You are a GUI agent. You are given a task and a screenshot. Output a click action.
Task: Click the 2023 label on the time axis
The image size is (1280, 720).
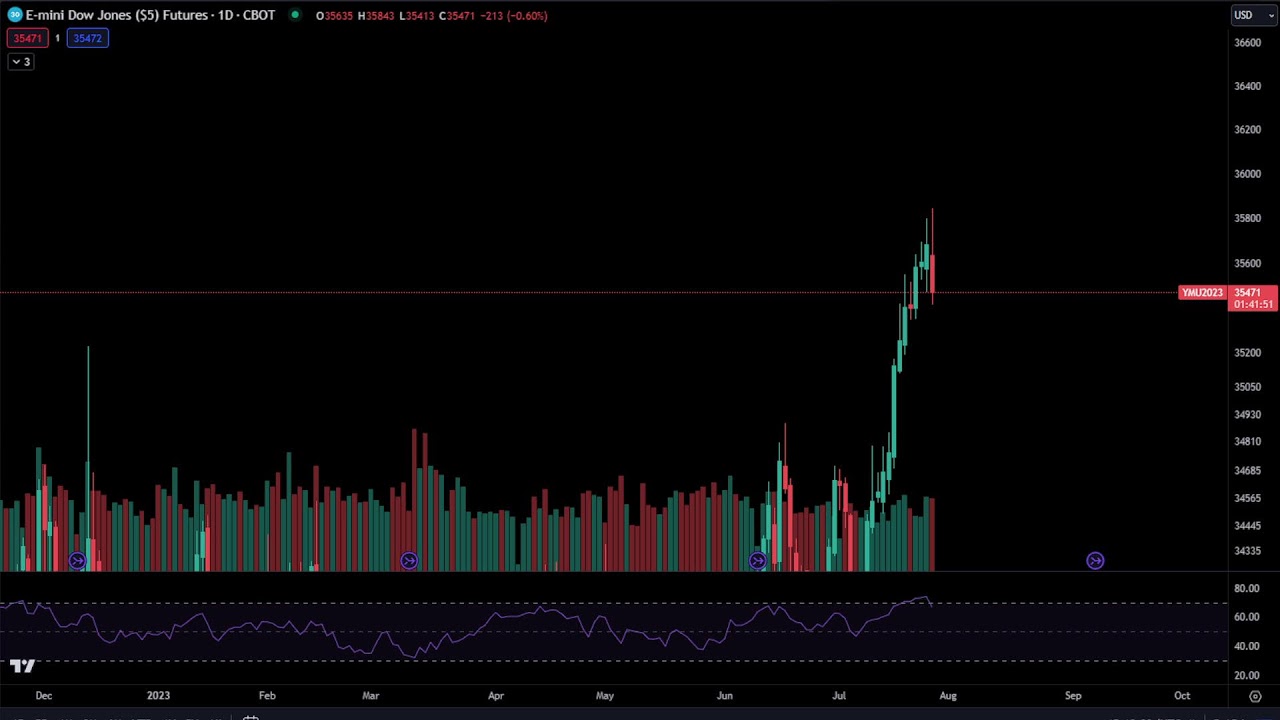click(x=158, y=695)
